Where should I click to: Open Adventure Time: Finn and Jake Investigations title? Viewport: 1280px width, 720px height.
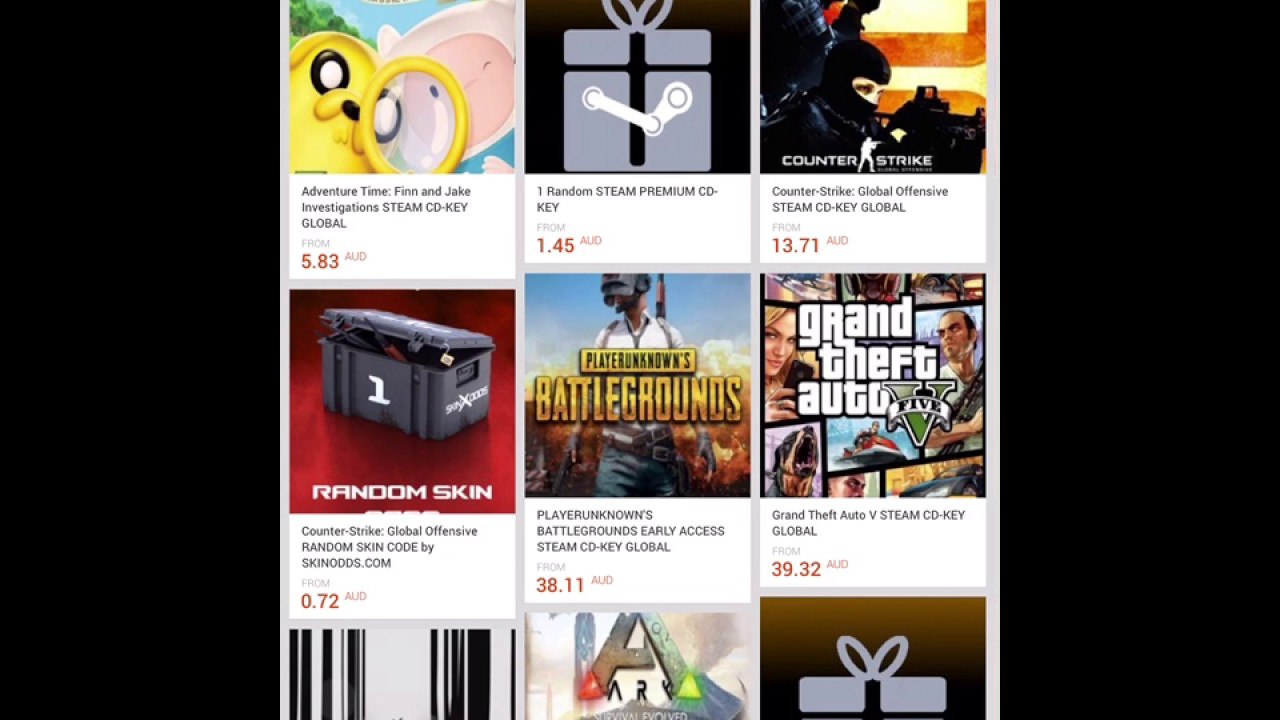pyautogui.click(x=386, y=207)
